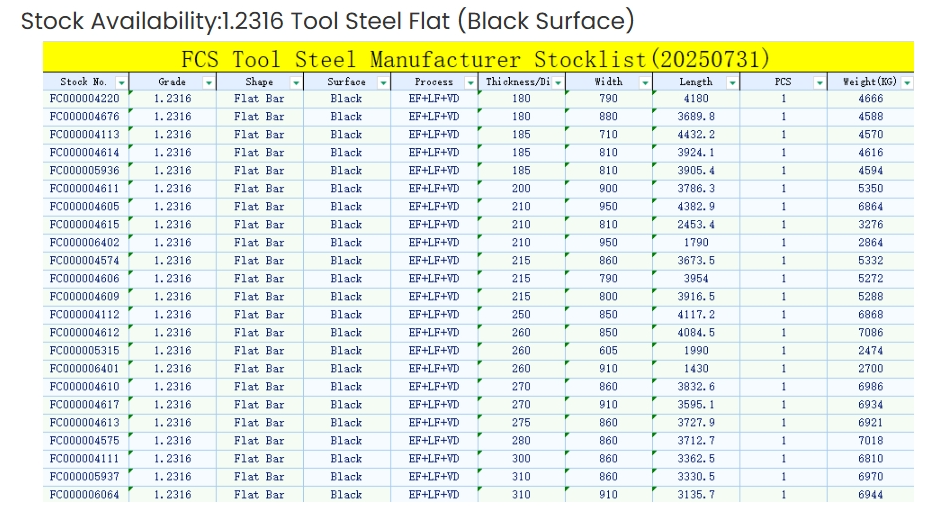The height and width of the screenshot is (506, 941).
Task: Select the yellow FCS Stocklist title banner
Action: (477, 58)
